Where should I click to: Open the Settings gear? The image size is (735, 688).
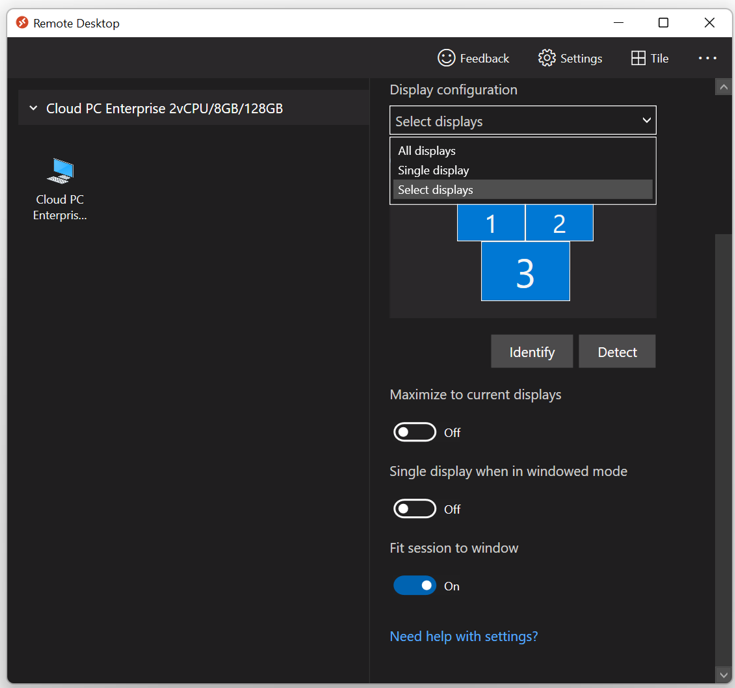[570, 58]
